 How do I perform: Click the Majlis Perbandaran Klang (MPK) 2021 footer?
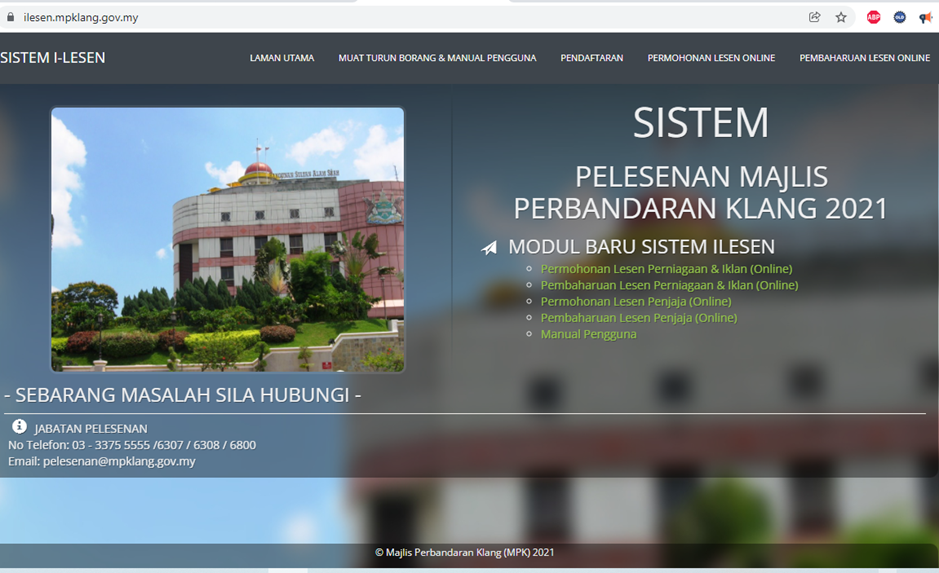[465, 553]
